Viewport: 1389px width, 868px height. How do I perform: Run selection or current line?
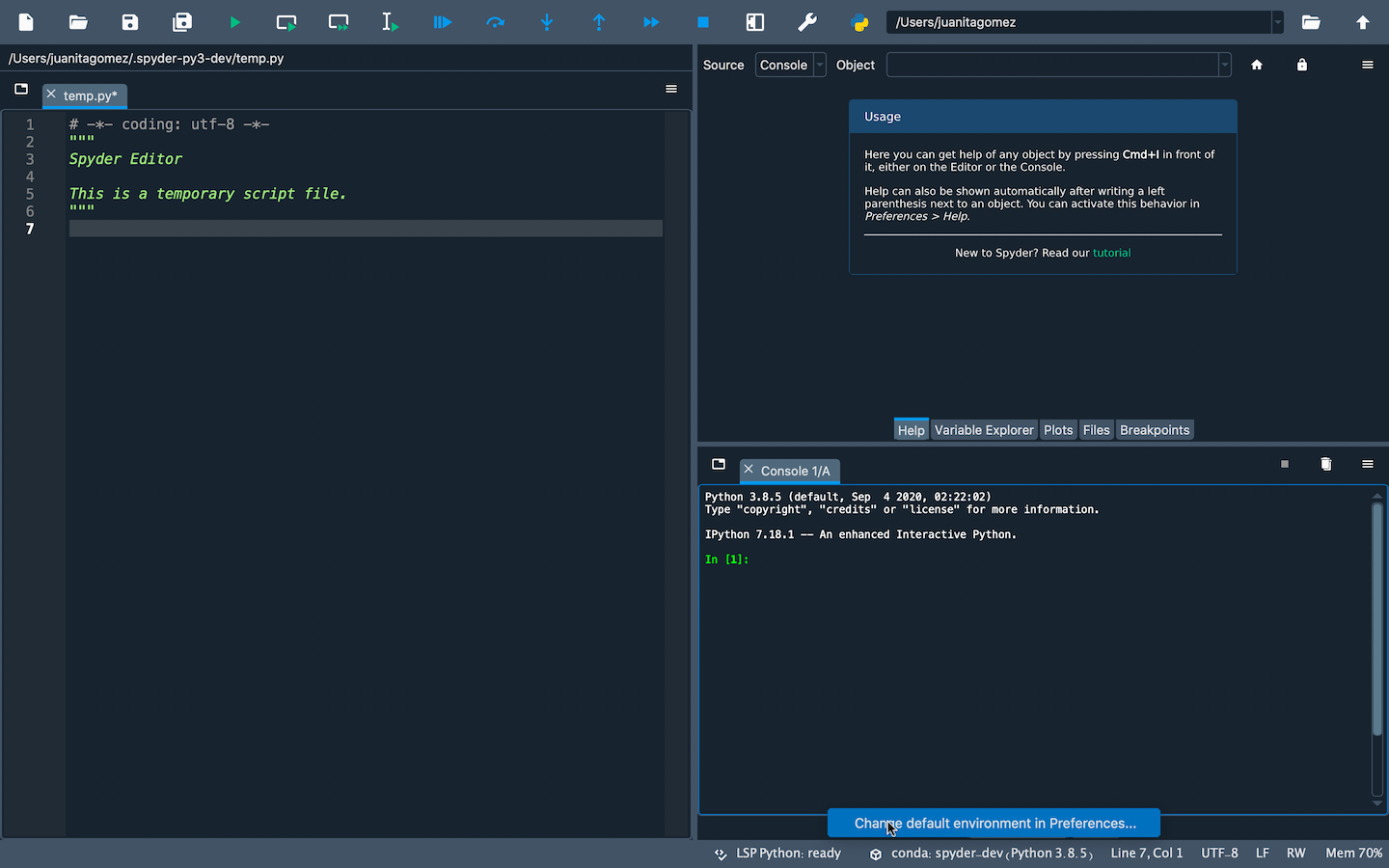tap(390, 22)
